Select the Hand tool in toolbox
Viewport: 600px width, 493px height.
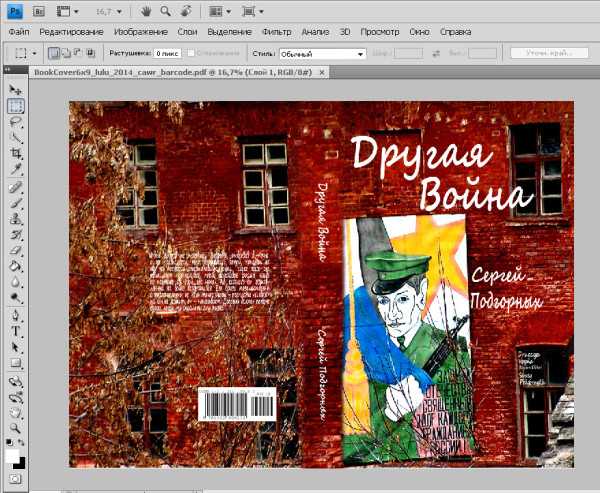(16, 413)
